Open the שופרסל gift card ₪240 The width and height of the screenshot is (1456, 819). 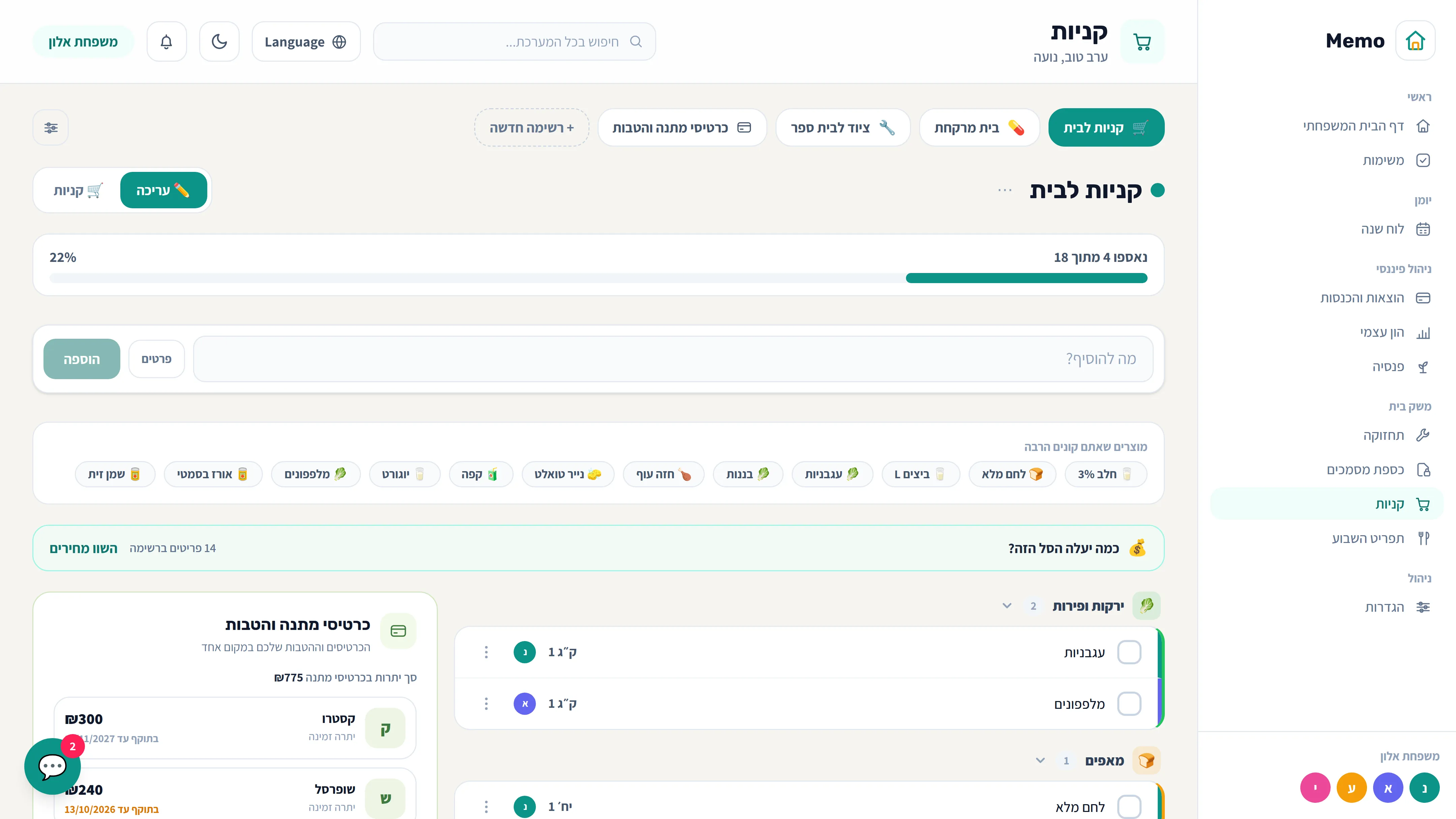(x=235, y=794)
